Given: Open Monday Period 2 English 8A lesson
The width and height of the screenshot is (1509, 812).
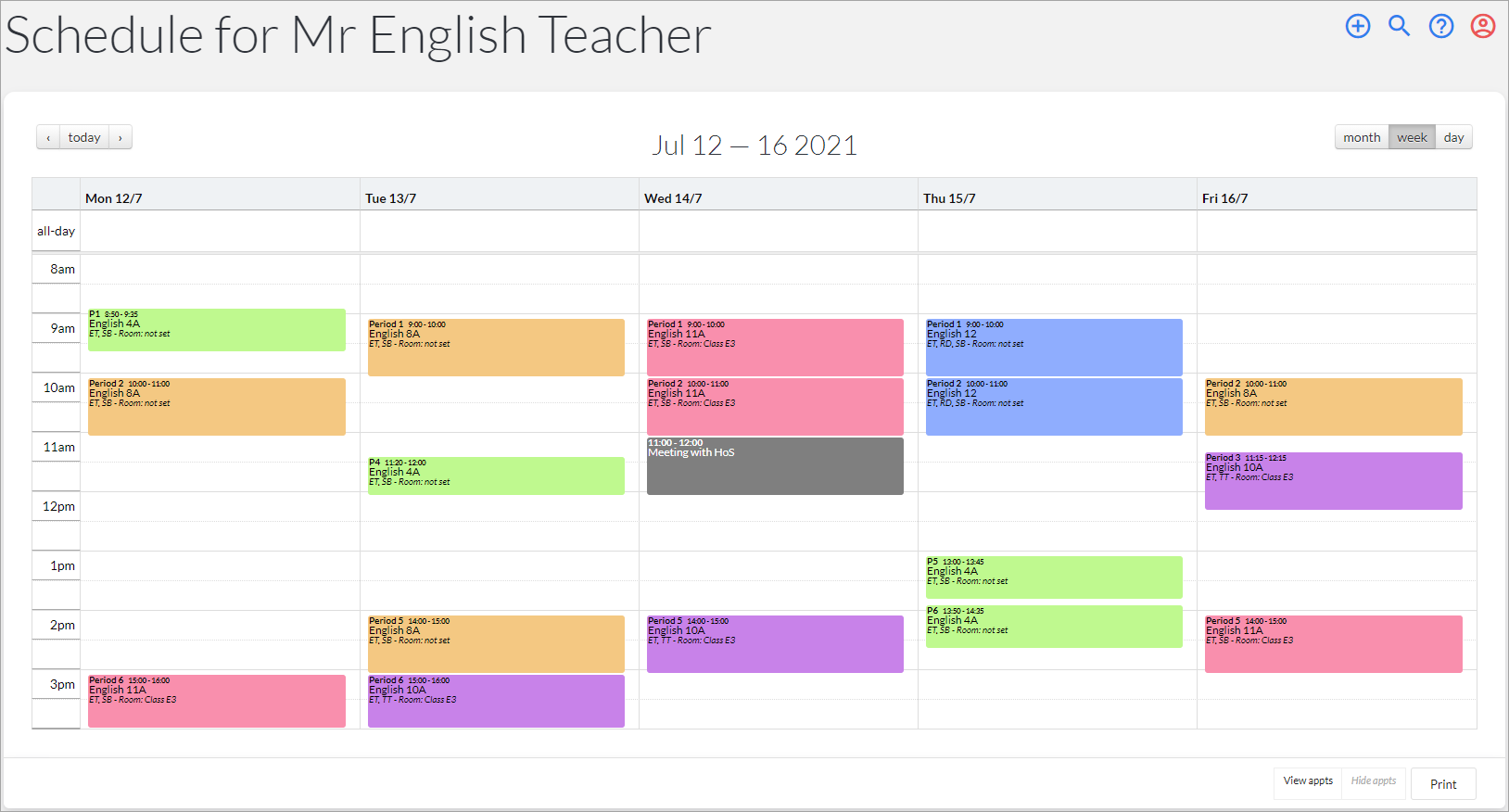Looking at the screenshot, I should 217,407.
